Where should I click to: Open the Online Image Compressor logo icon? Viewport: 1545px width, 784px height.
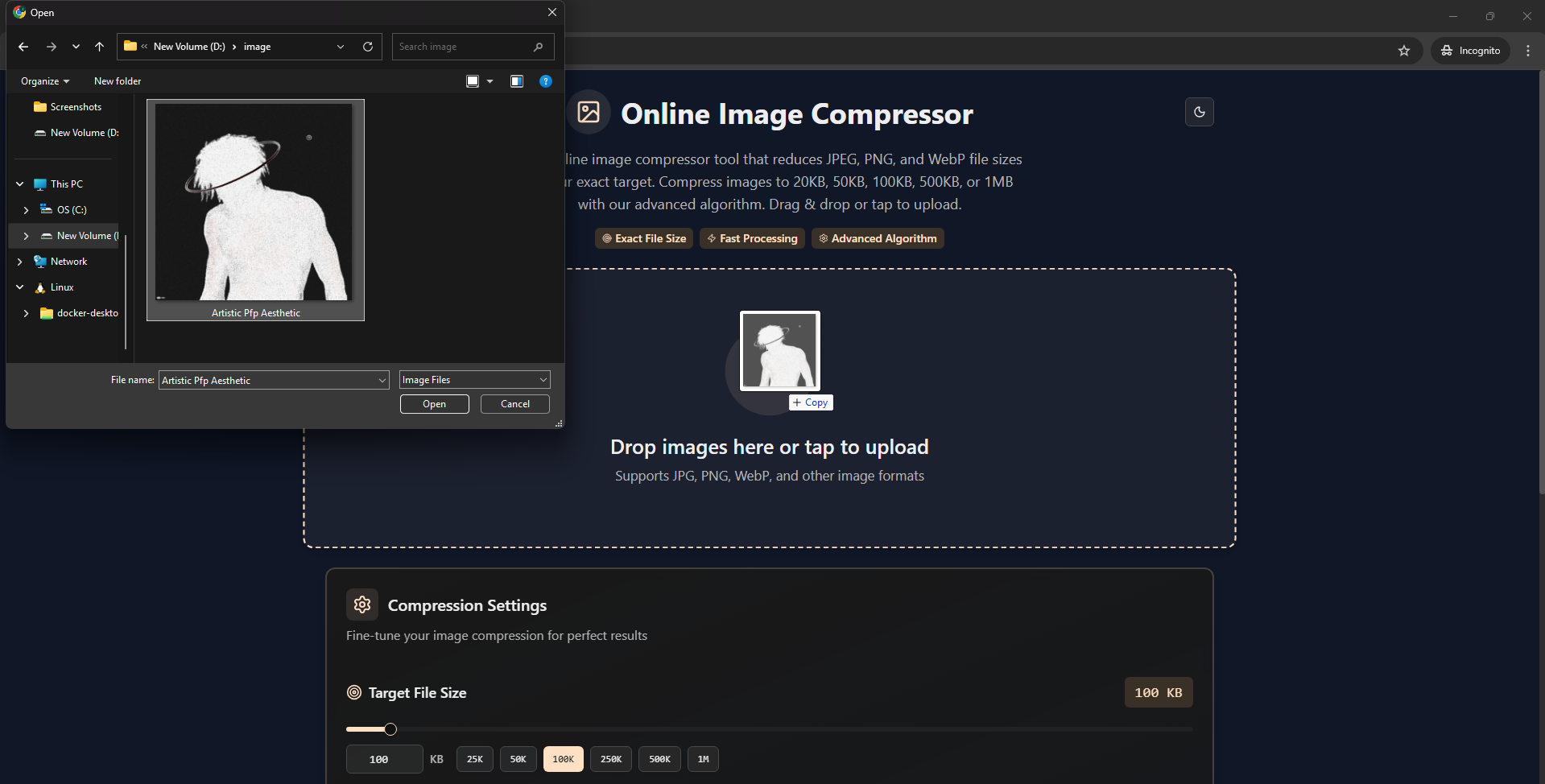tap(588, 112)
